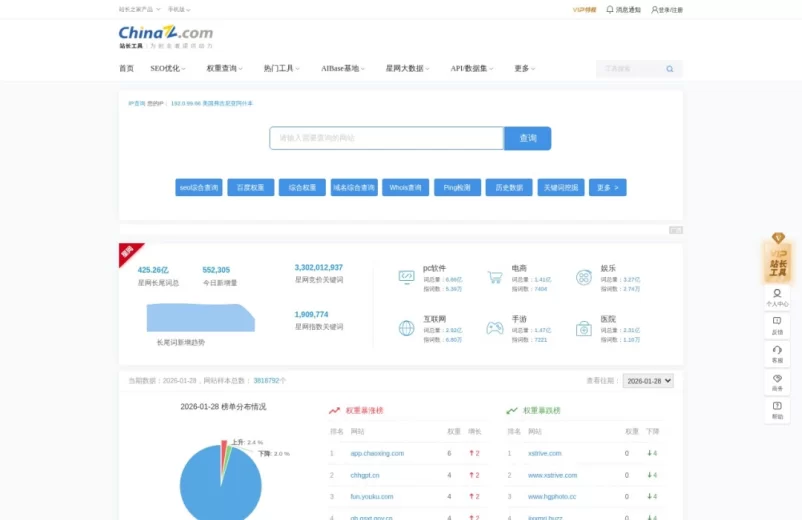Click the blue 查询 button

coord(527,139)
